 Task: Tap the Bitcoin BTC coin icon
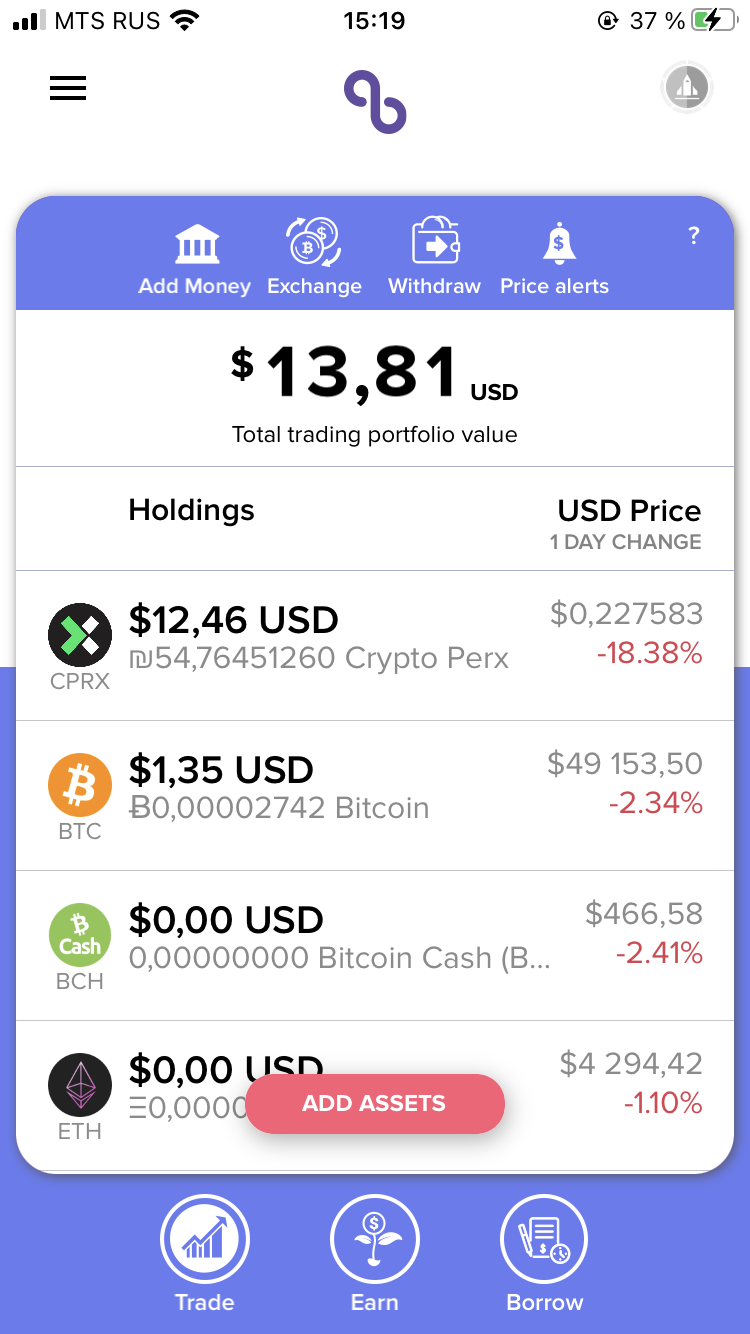click(x=80, y=784)
